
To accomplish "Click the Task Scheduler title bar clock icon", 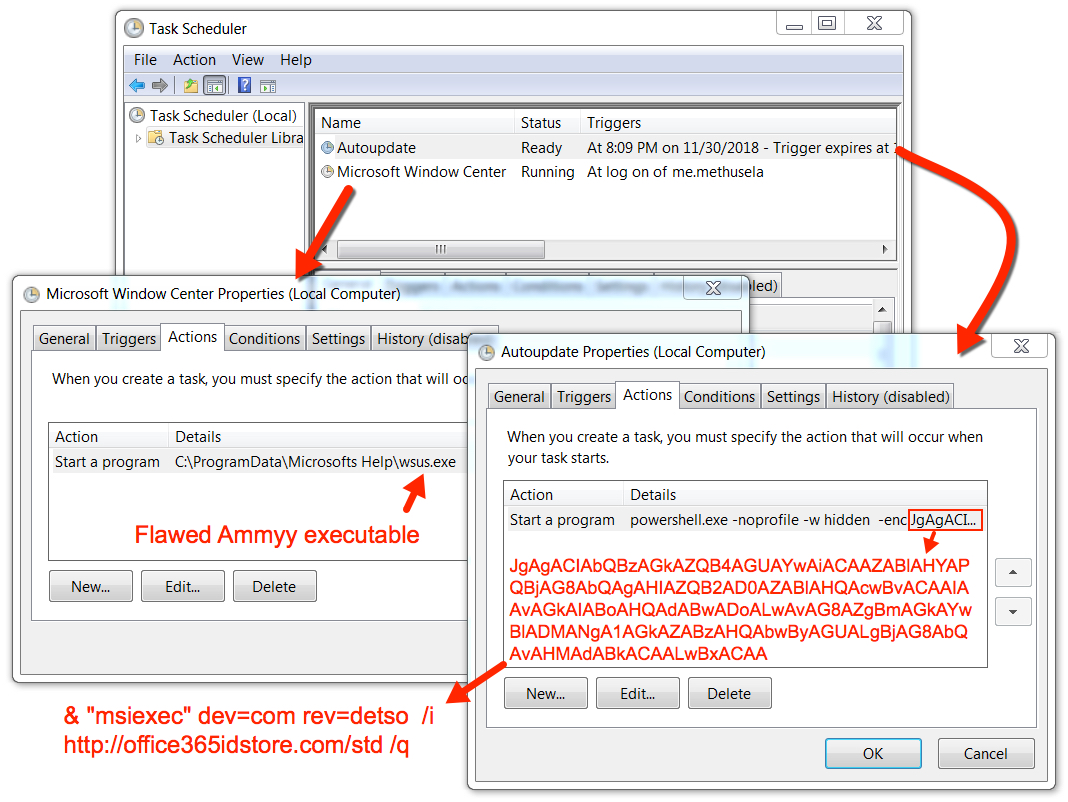I will 134,28.
